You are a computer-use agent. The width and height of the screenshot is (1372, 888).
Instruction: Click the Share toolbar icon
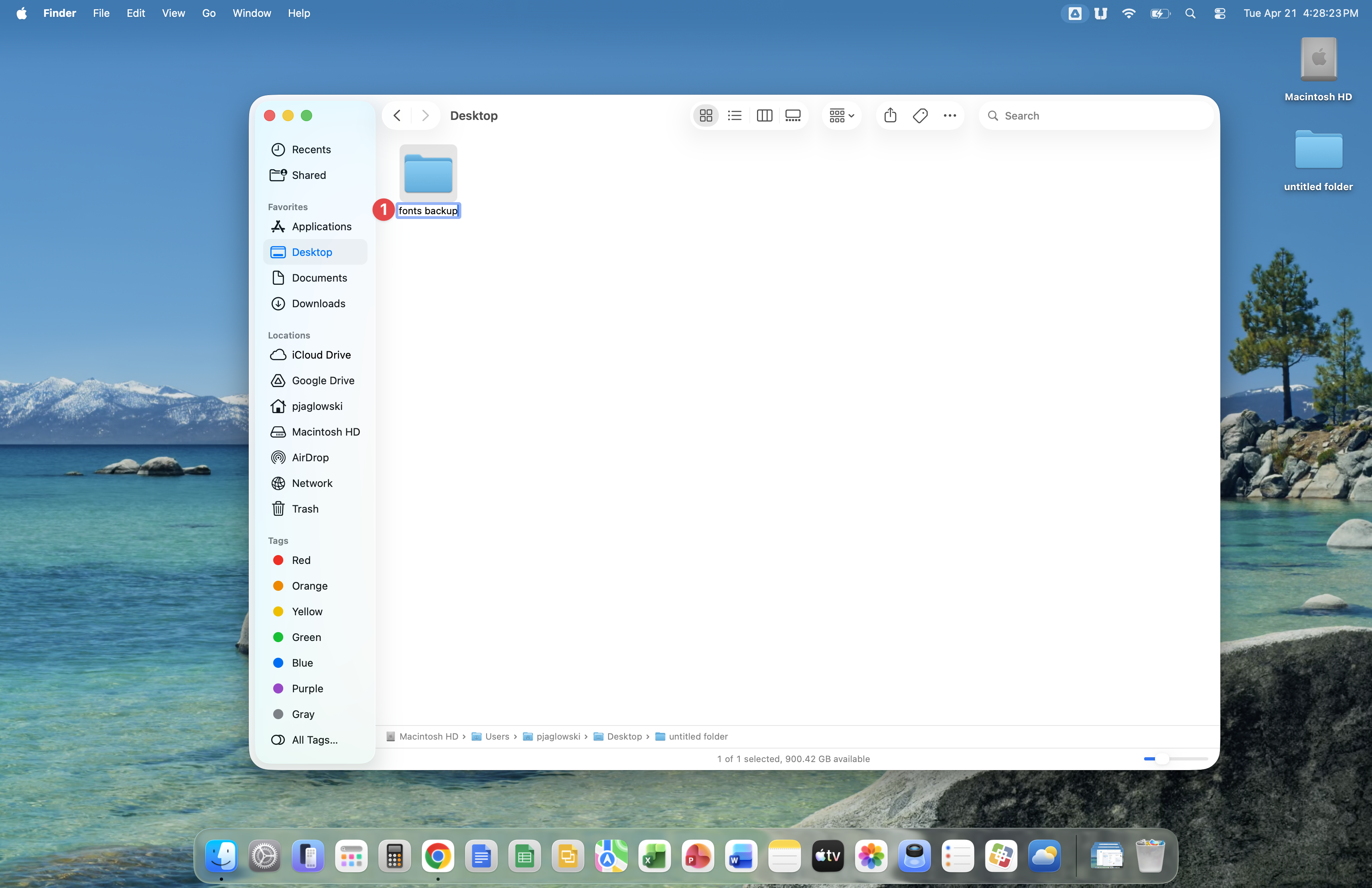890,116
